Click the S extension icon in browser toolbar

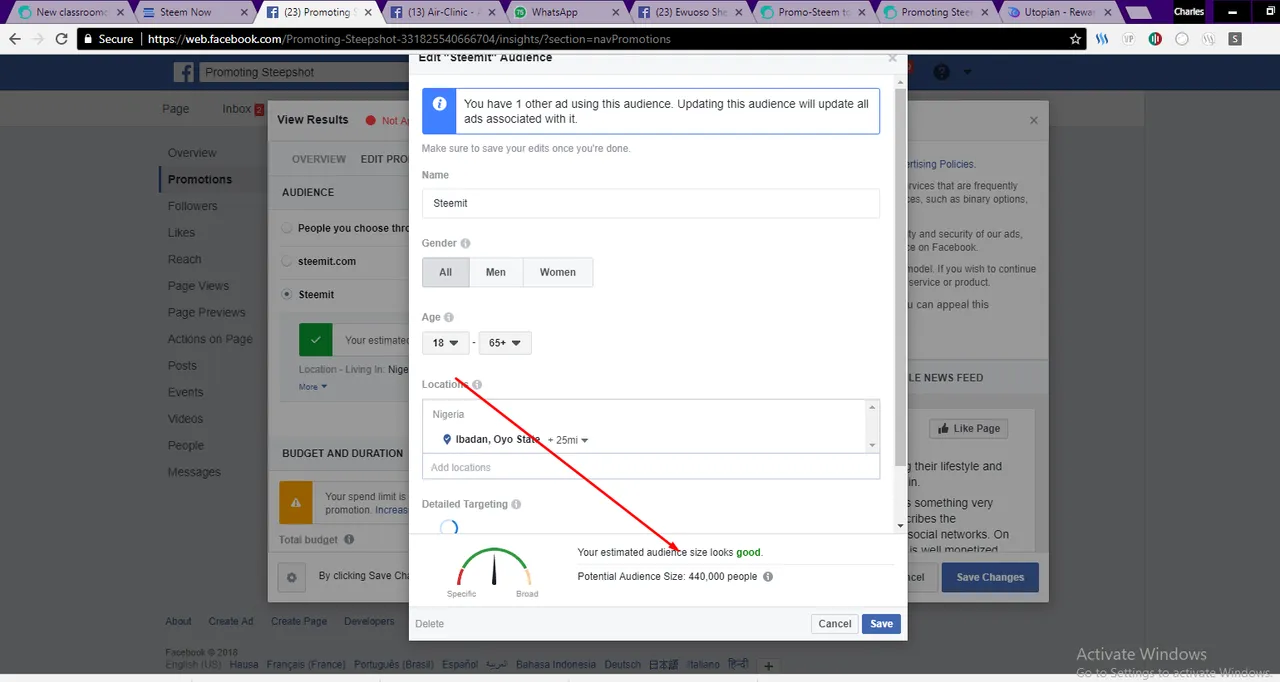(1235, 39)
